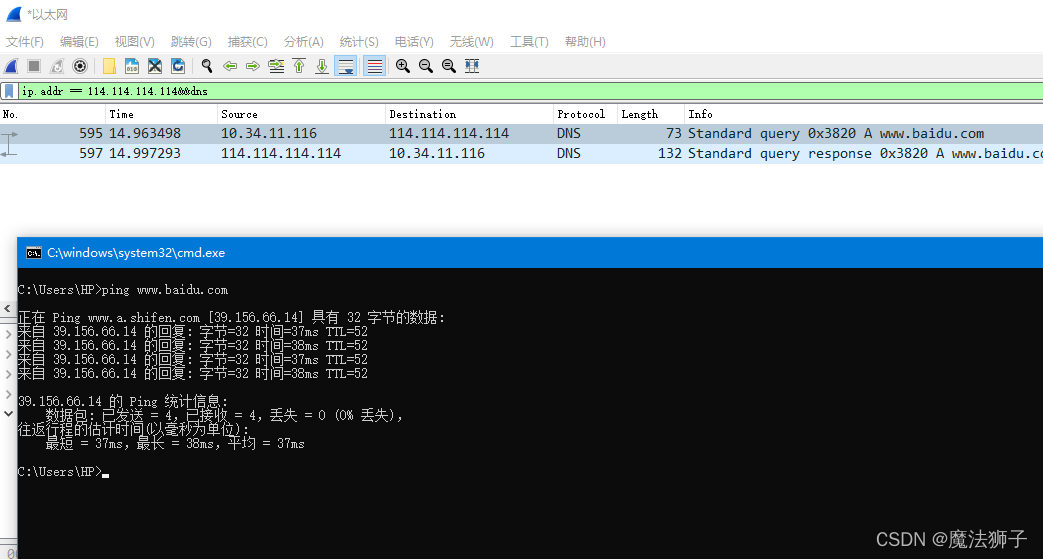Viewport: 1043px width, 559px height.
Task: Open the 工具(T) menu
Action: pyautogui.click(x=529, y=42)
